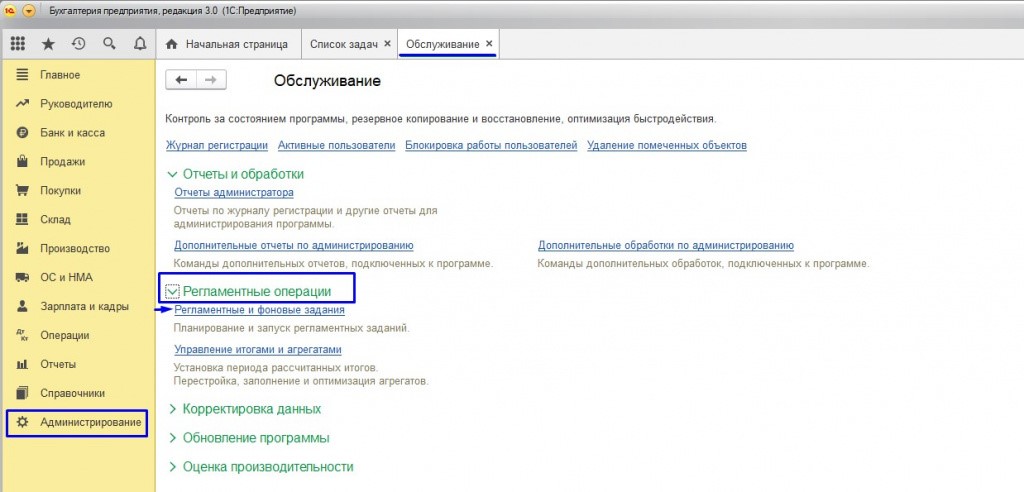Open the Журнал регистрации link
The width and height of the screenshot is (1024, 492).
point(216,145)
